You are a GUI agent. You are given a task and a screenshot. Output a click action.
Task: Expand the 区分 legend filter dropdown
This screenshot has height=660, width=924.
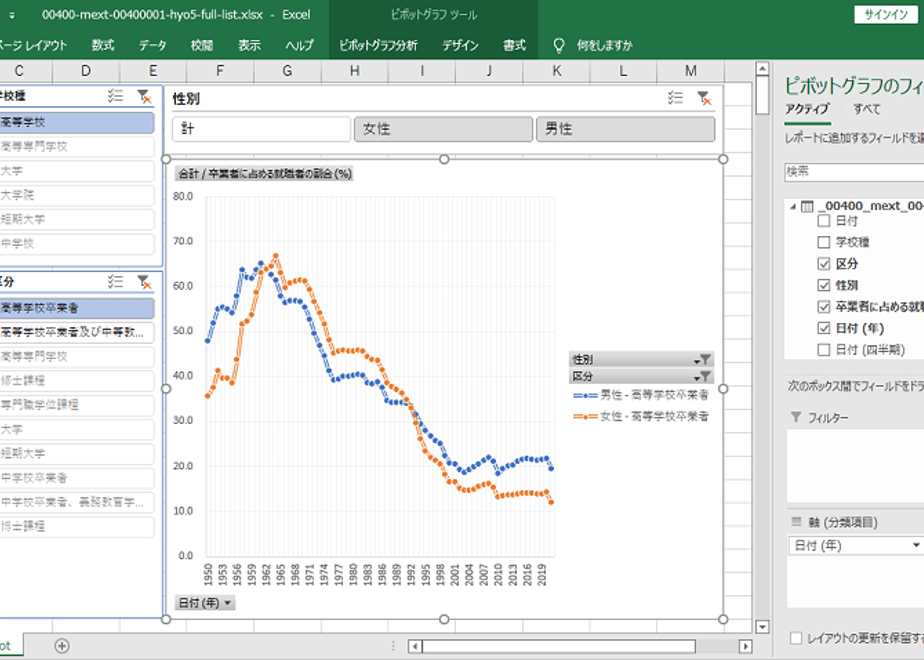pos(704,377)
